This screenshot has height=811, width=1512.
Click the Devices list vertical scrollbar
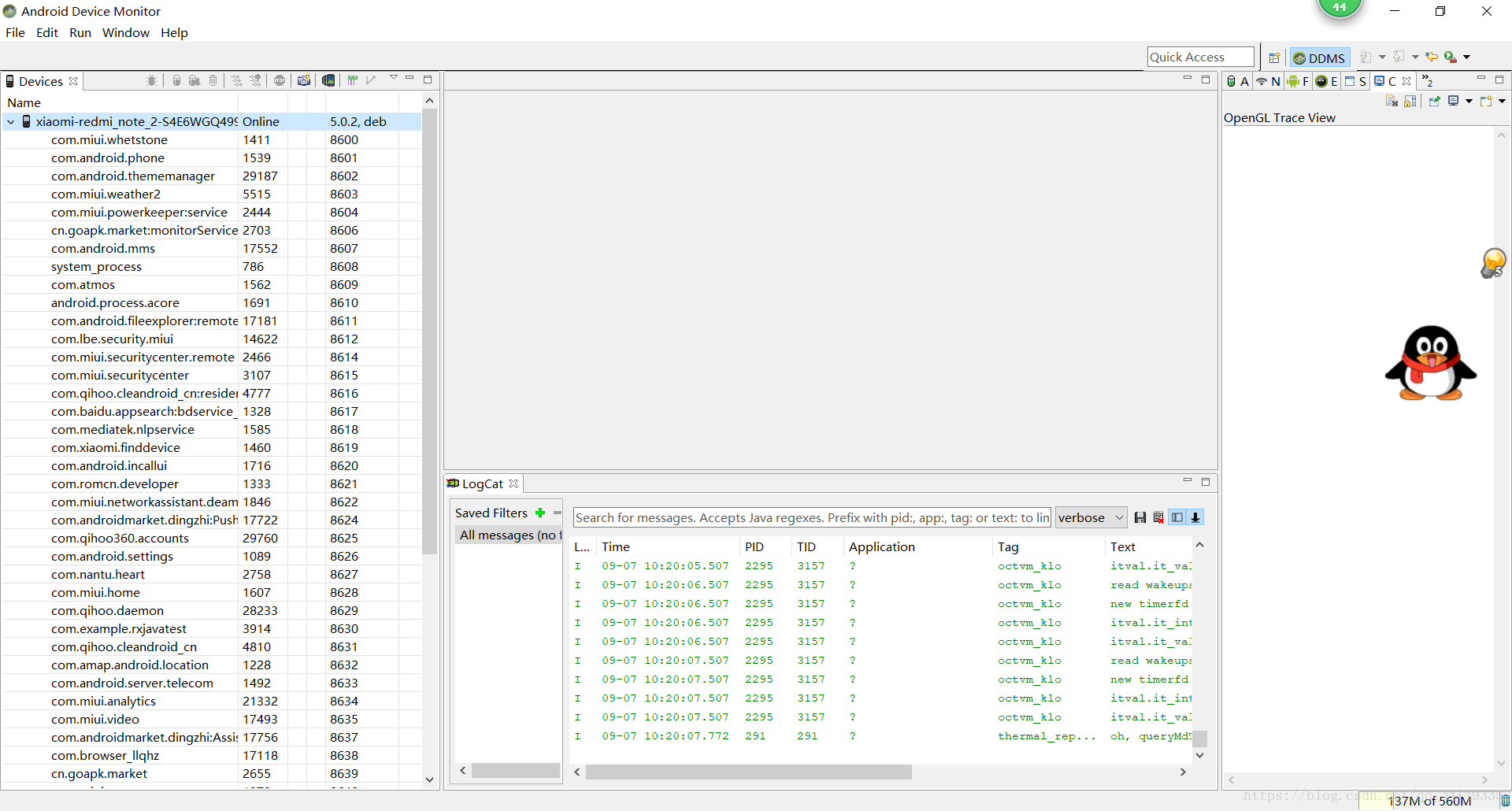point(429,331)
